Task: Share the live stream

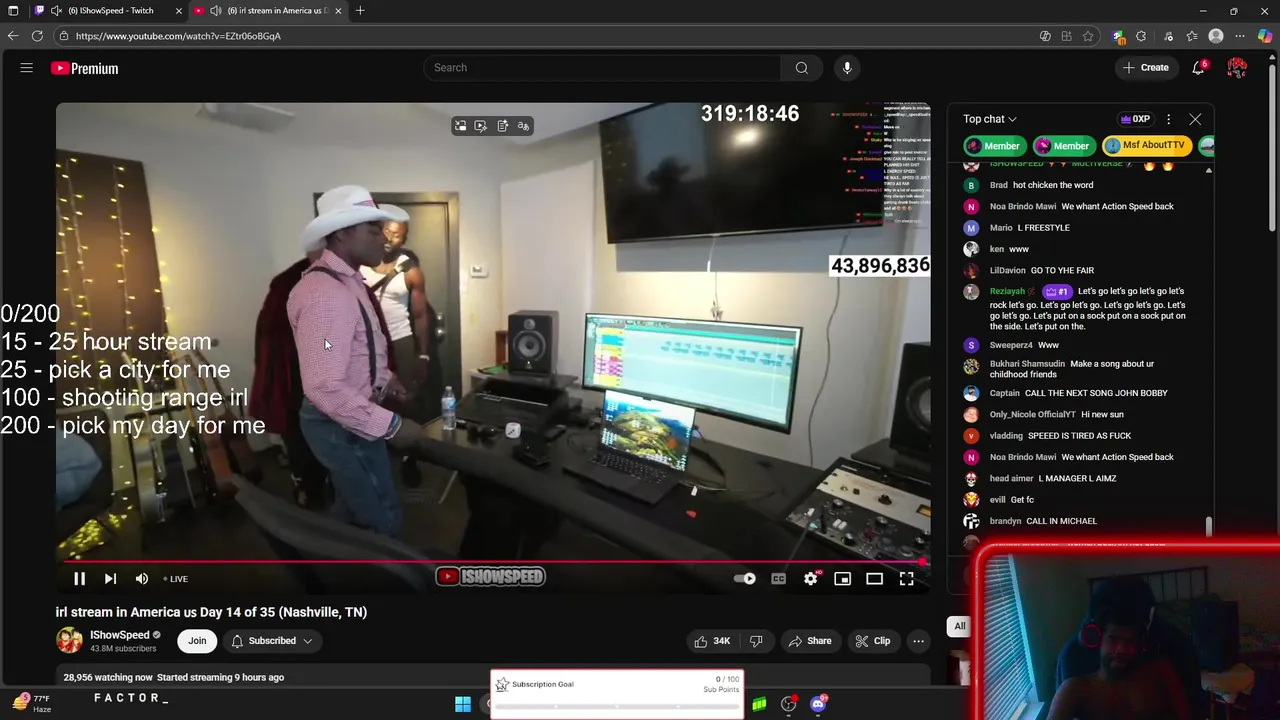Action: [x=810, y=641]
